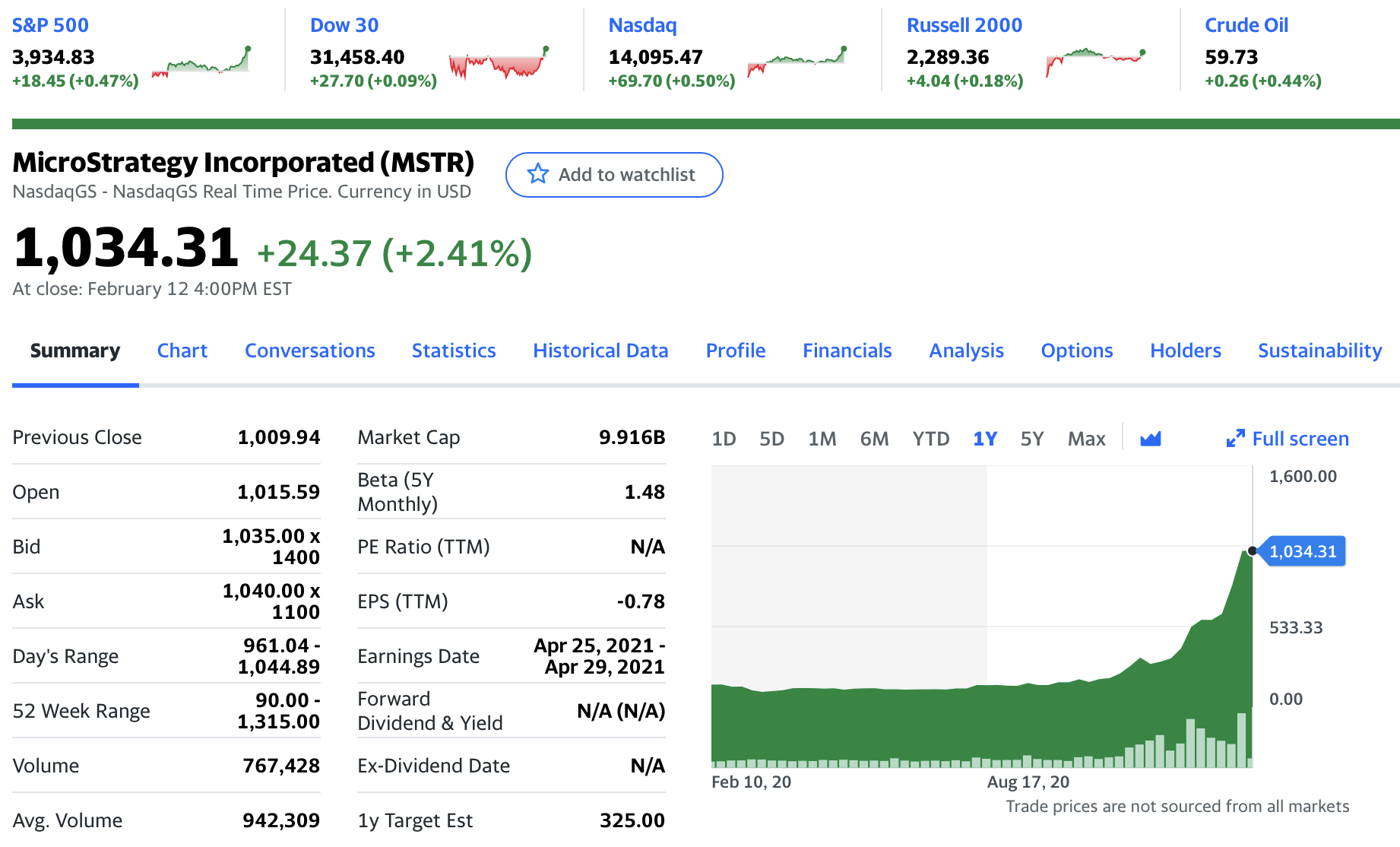This screenshot has width=1400, height=847.
Task: Go to the Historical Data tab
Action: pos(600,351)
